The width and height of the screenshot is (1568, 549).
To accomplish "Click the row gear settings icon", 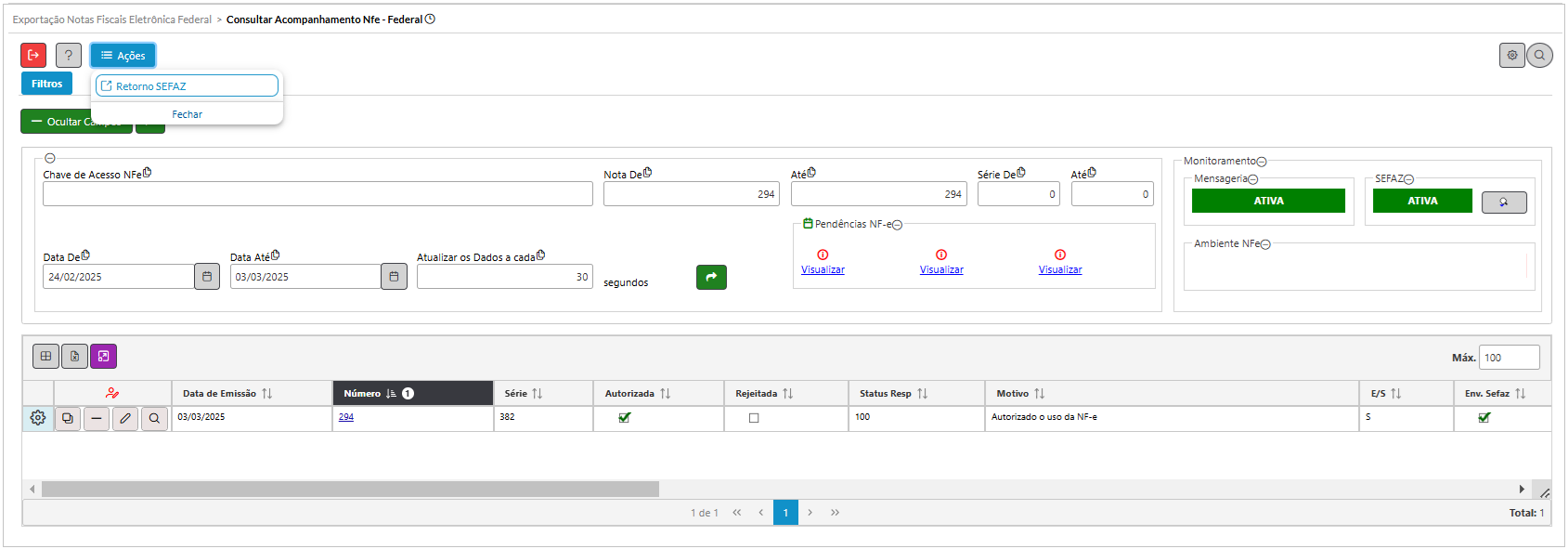I will click(x=38, y=418).
